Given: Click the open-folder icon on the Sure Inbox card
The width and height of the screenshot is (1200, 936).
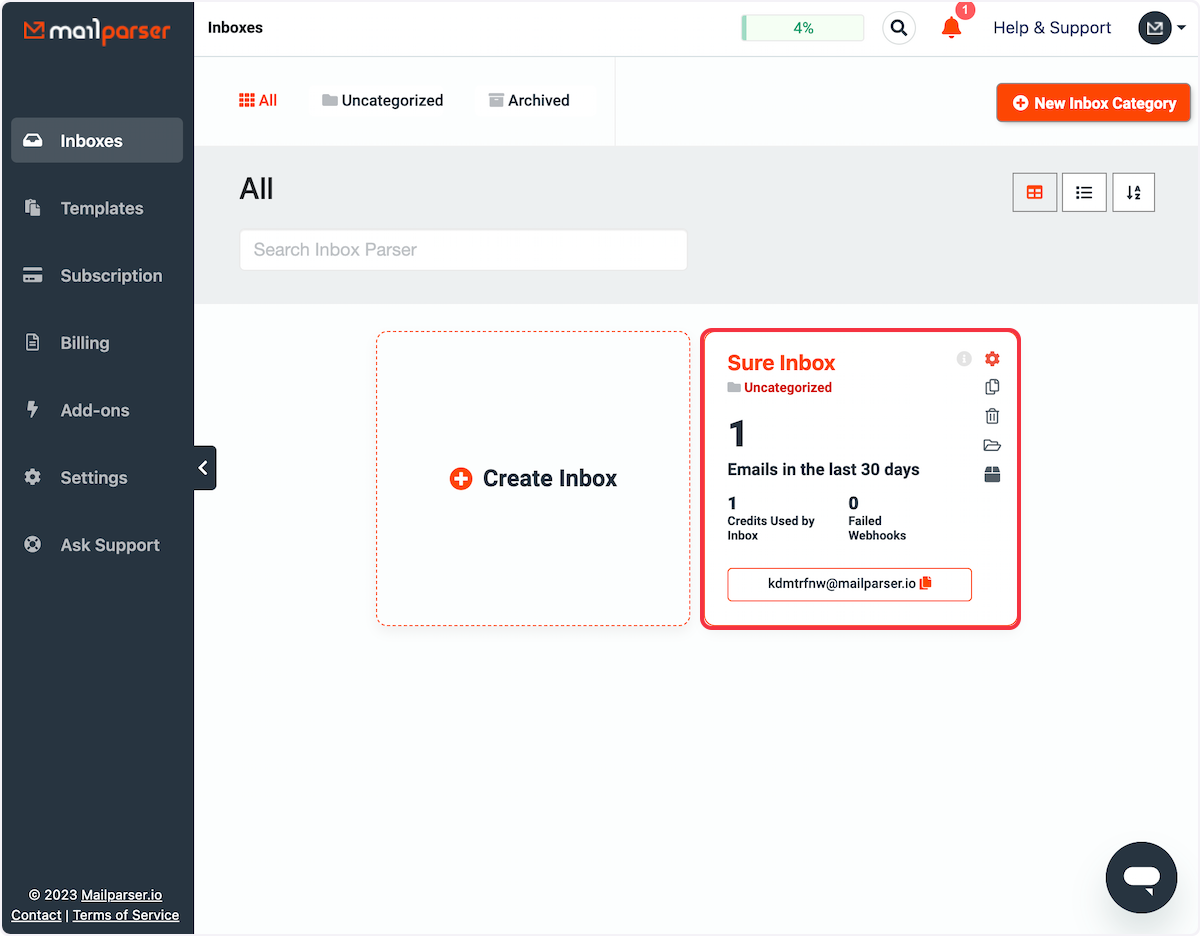Looking at the screenshot, I should click(x=992, y=446).
